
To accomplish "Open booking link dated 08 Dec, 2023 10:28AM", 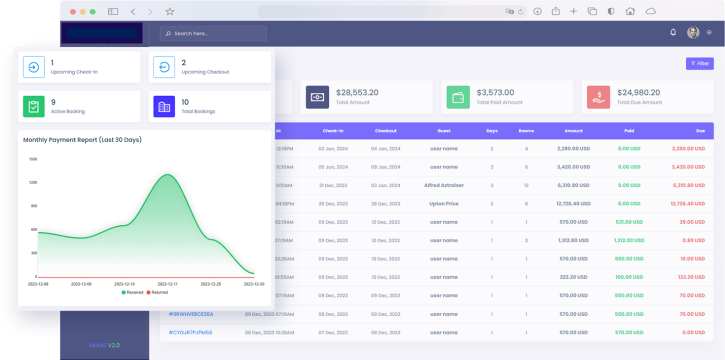I will [x=190, y=333].
